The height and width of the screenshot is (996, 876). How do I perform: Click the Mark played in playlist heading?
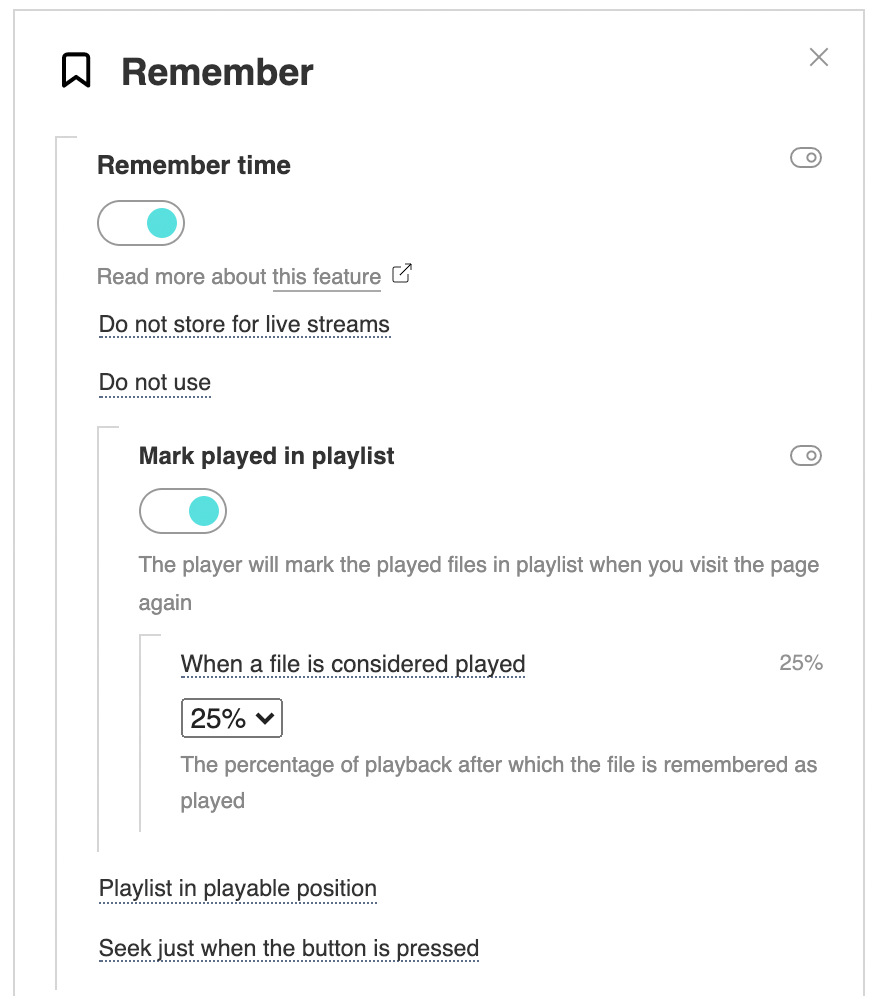[x=266, y=456]
